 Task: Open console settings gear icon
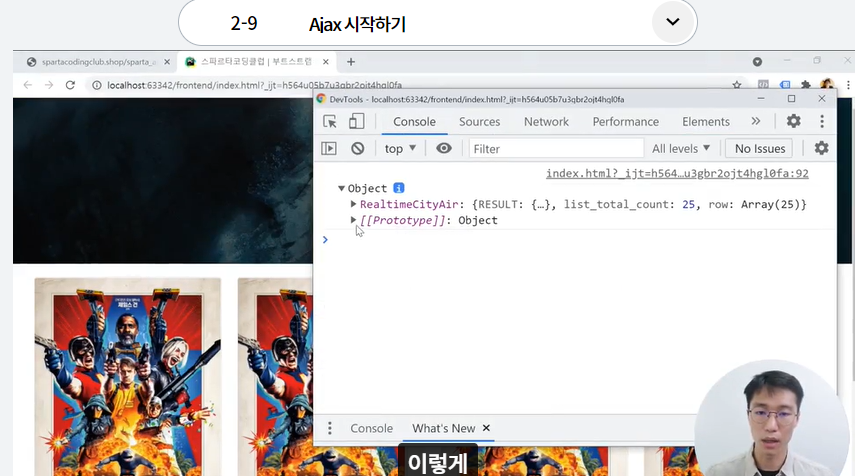pyautogui.click(x=821, y=148)
